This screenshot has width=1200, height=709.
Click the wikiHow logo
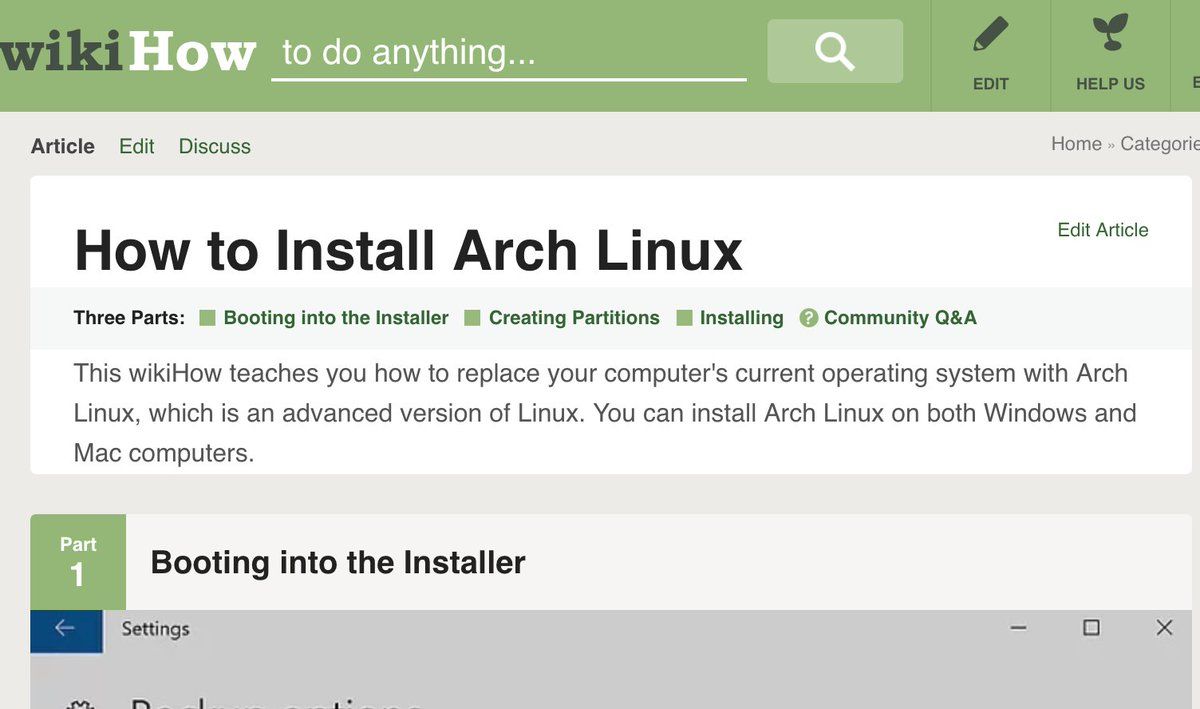[128, 52]
